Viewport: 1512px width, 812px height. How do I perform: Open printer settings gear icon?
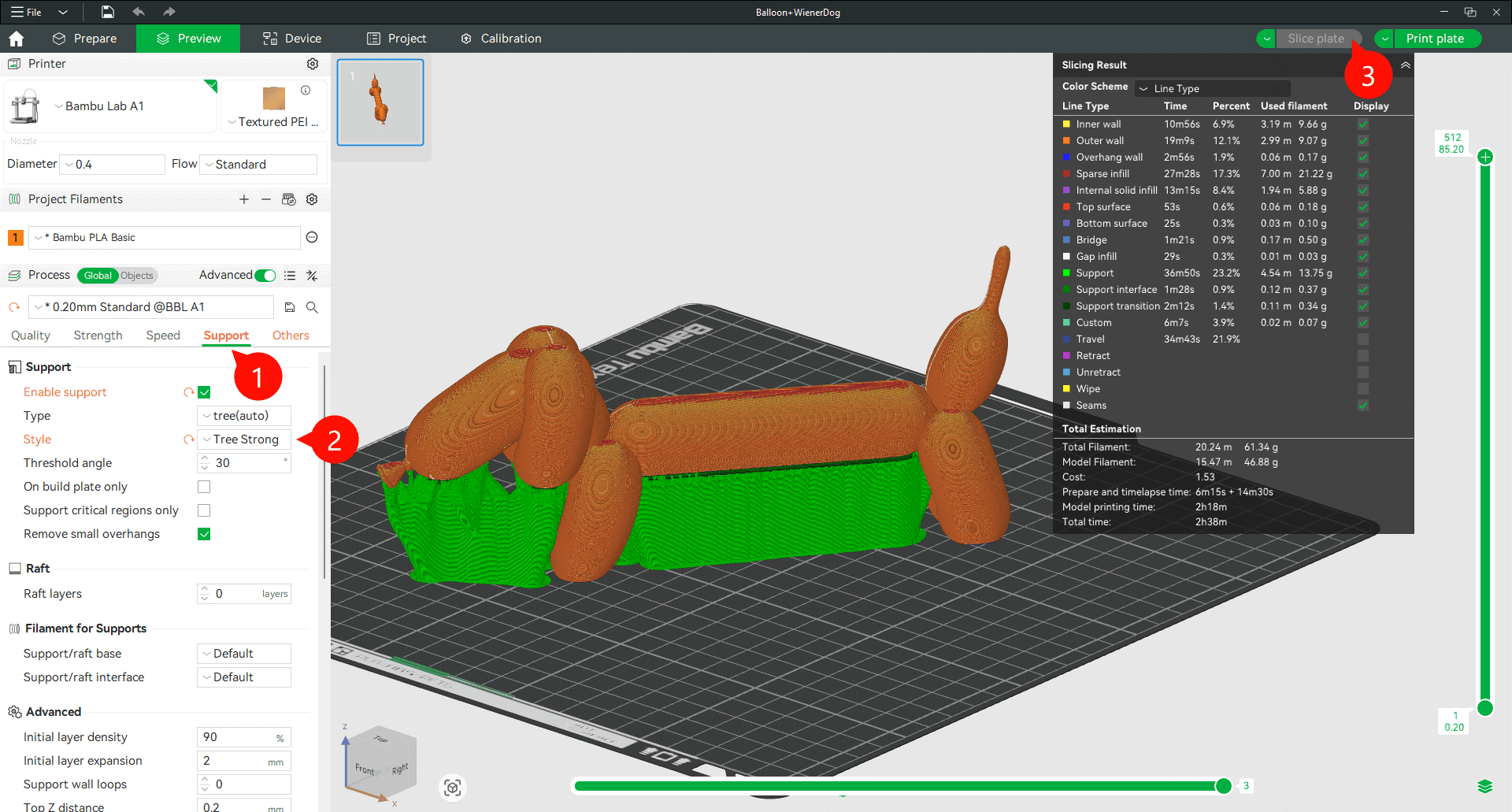[x=313, y=64]
